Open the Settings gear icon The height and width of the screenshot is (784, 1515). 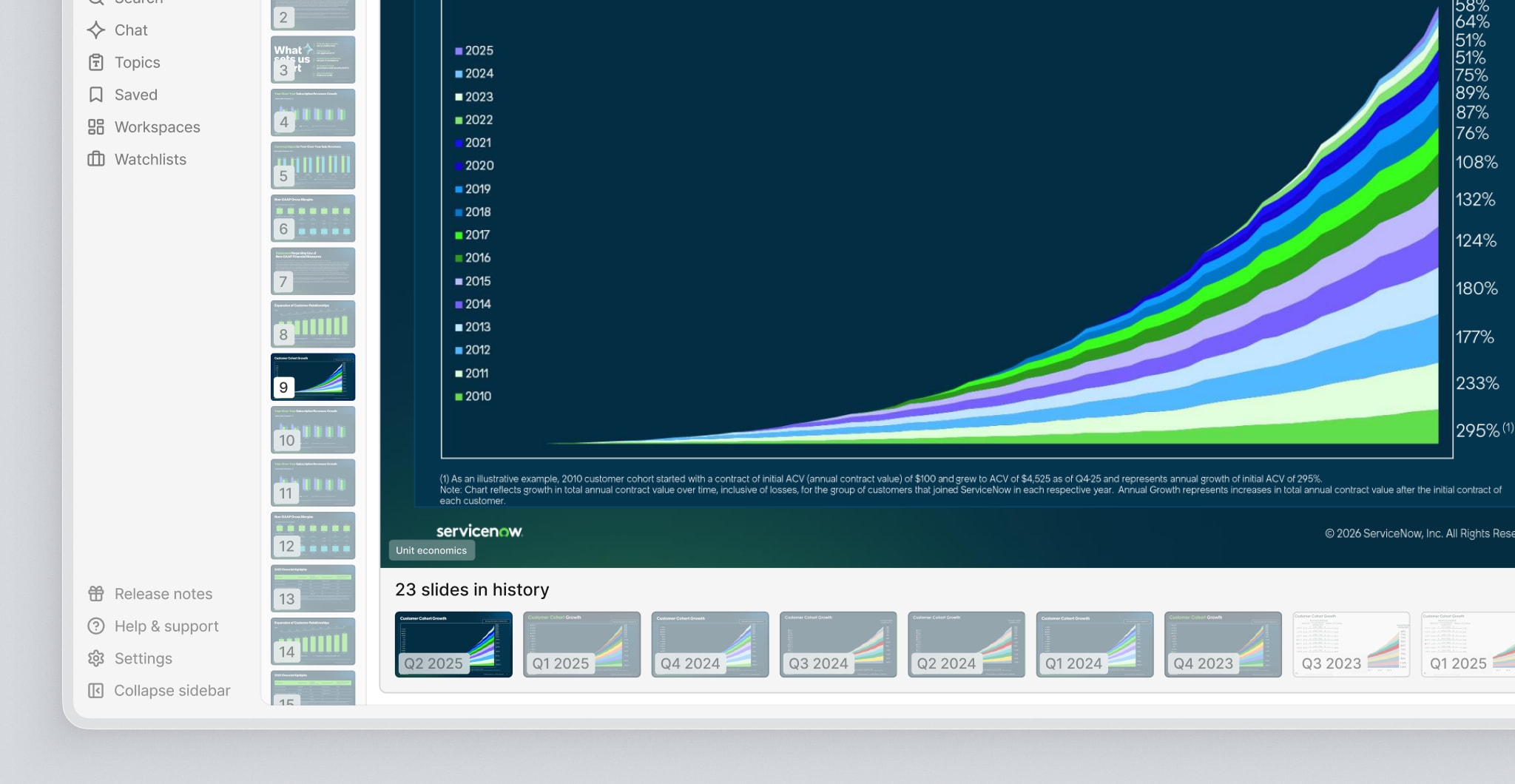[96, 658]
